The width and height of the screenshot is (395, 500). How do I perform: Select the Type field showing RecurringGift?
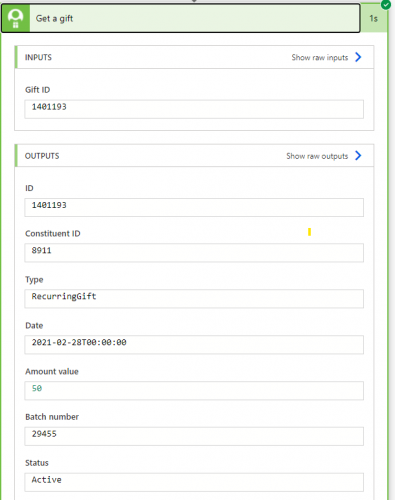click(x=194, y=299)
